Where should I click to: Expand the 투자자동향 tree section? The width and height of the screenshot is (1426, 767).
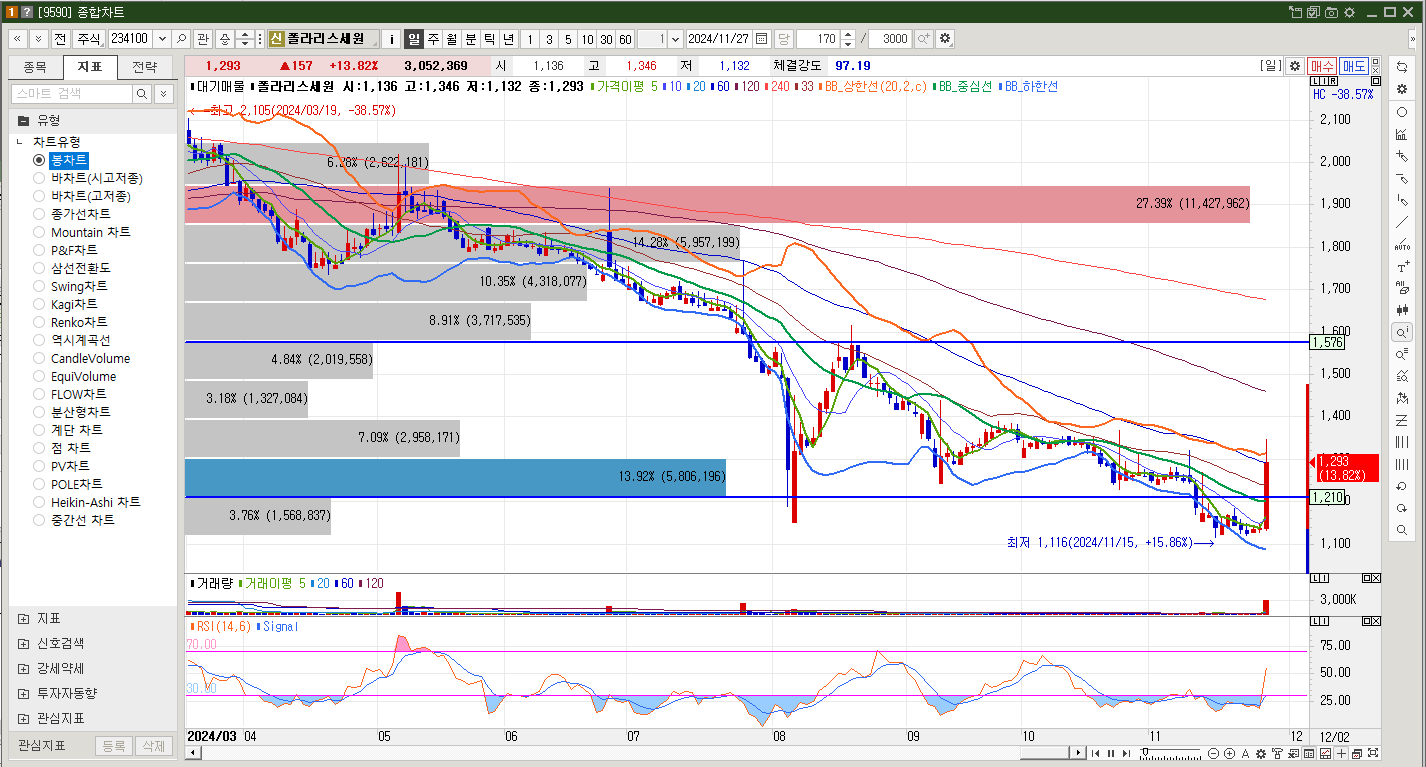(x=23, y=693)
